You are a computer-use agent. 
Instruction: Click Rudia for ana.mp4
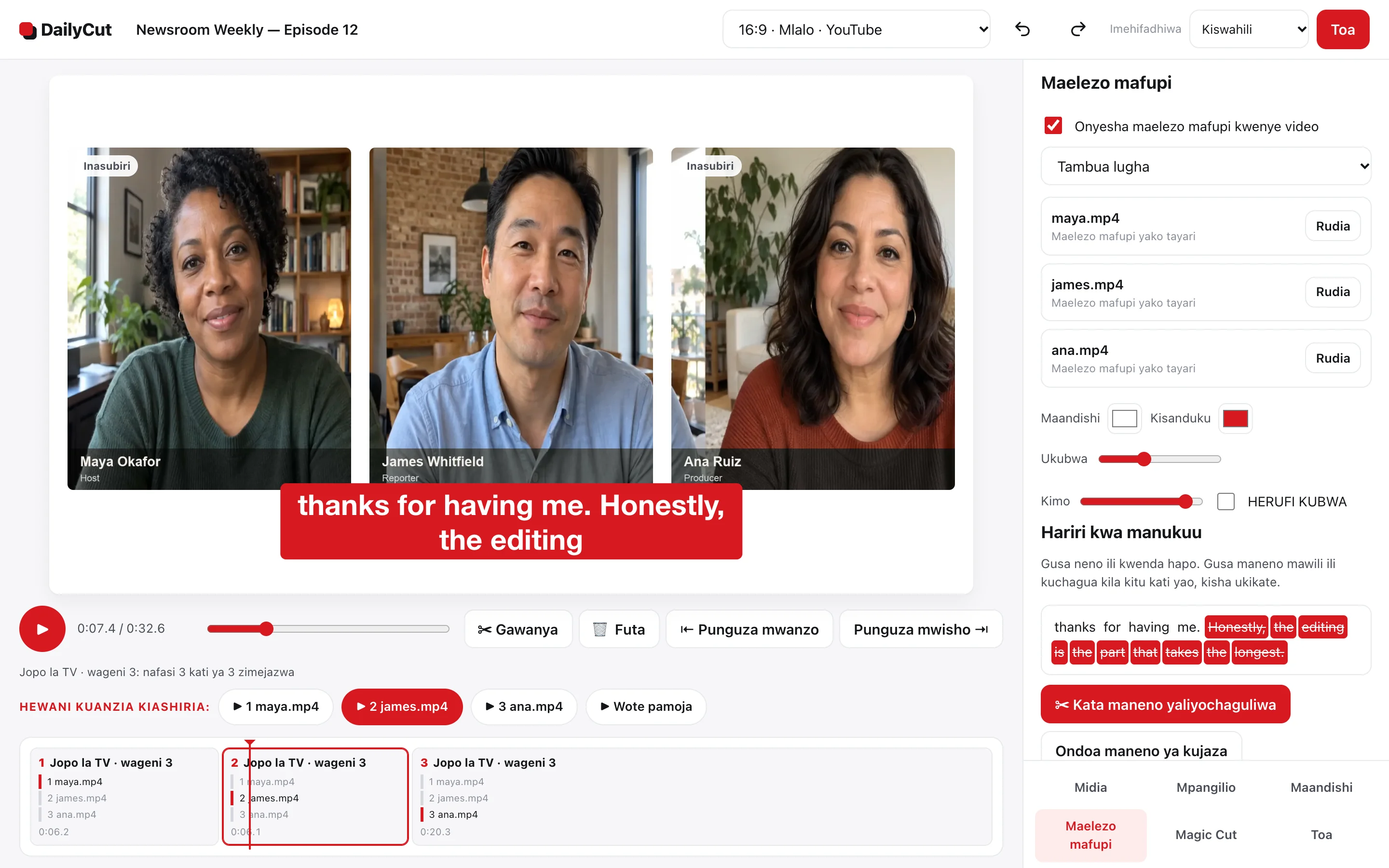1333,358
